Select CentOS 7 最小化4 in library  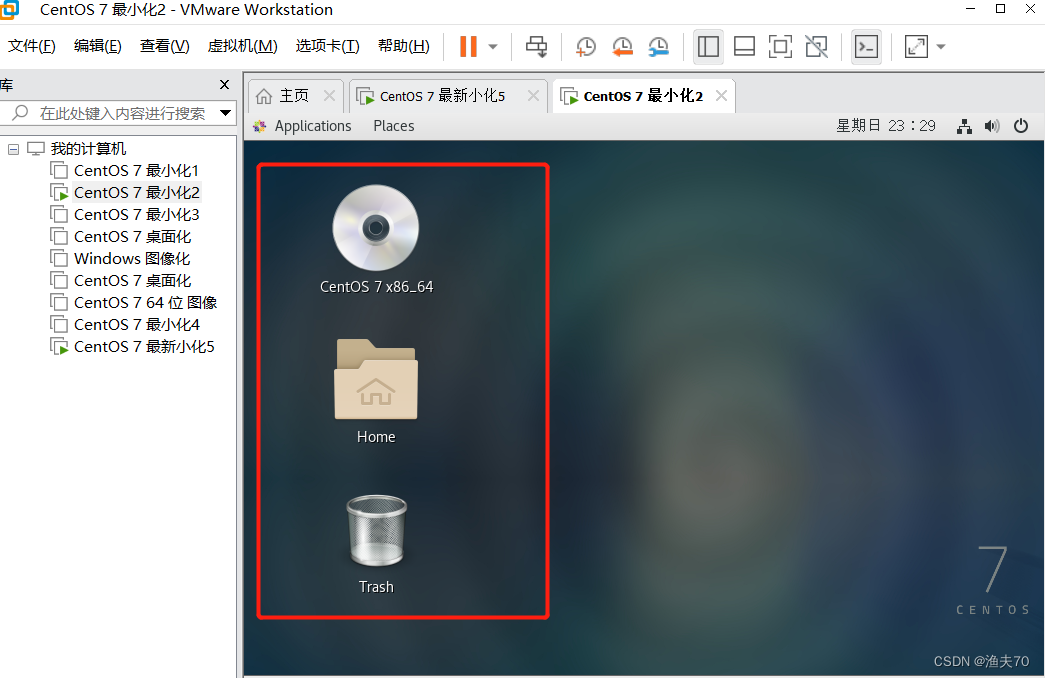[137, 325]
